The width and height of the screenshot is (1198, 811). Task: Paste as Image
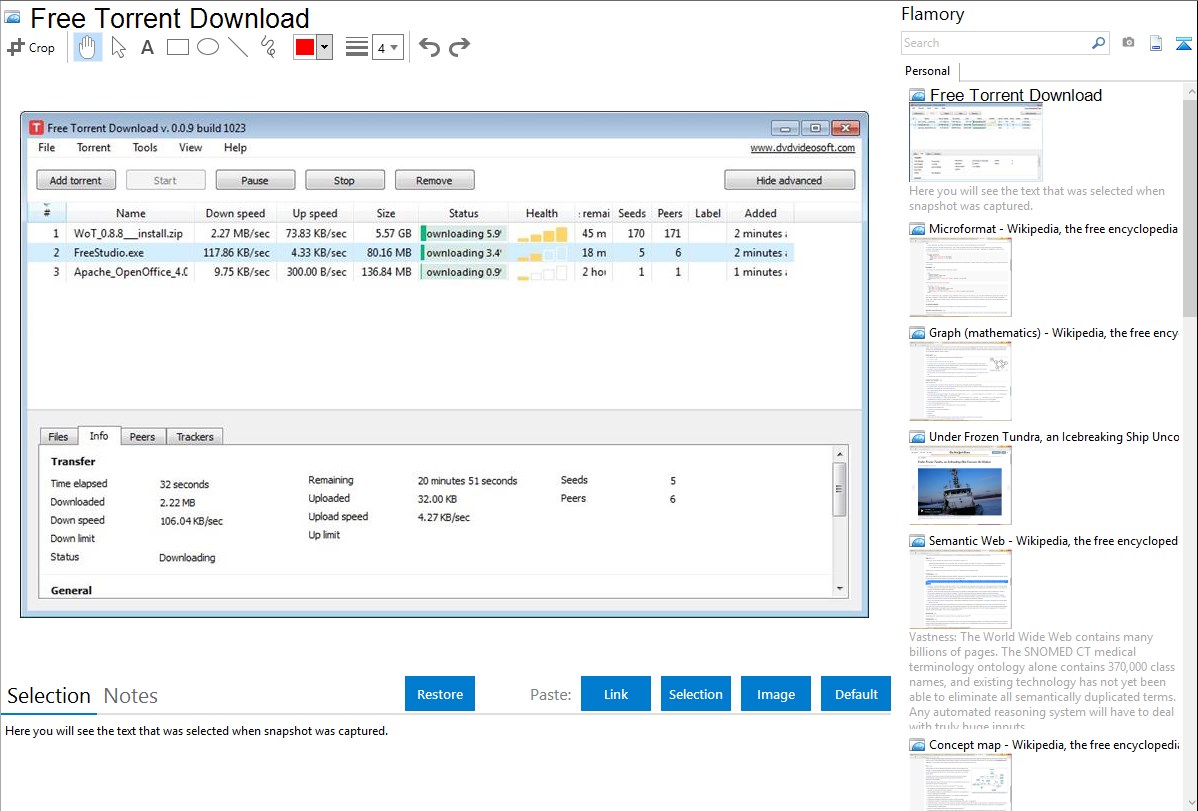[x=775, y=694]
